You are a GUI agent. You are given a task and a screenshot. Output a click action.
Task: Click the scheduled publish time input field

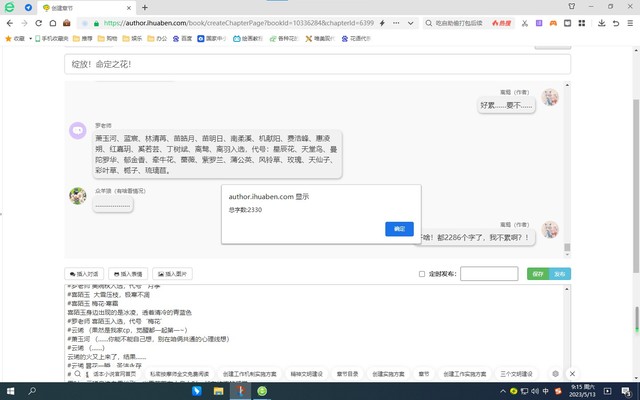488,273
